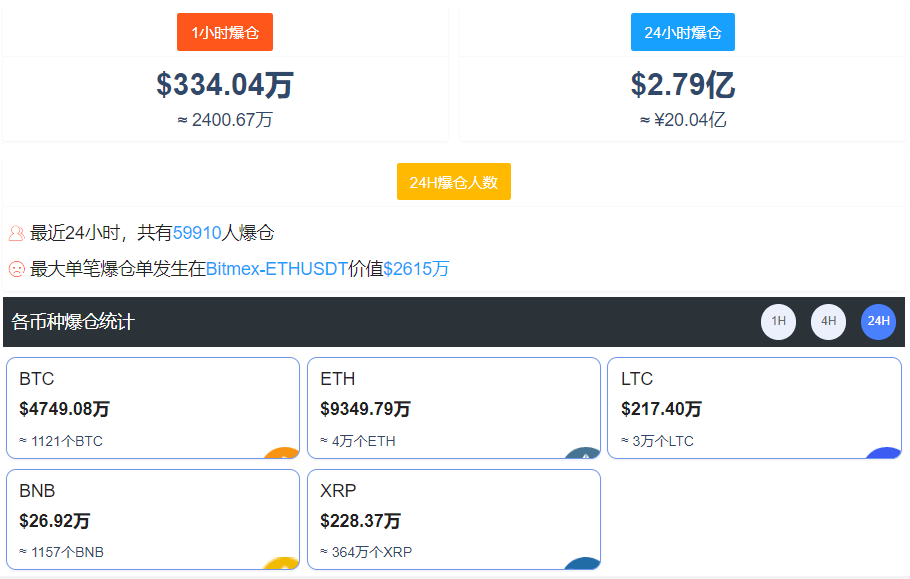Screen dimensions: 910x579
Task: Click the blue LTC coin icon
Action: pyautogui.click(x=884, y=453)
